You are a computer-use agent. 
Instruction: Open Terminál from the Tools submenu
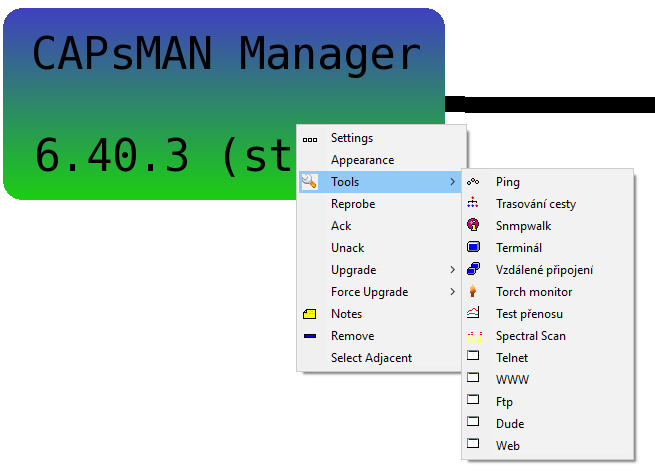548,248
